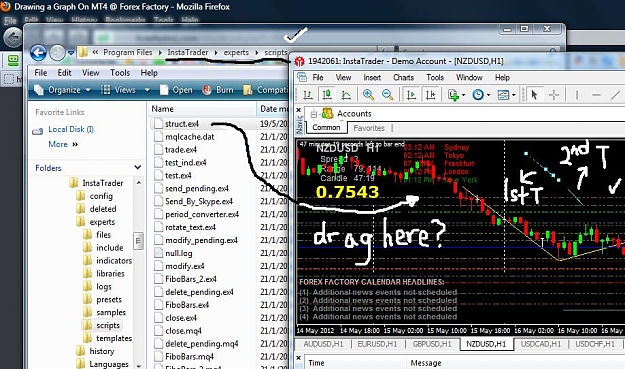The image size is (625, 369).
Task: Open InstaTrader's Charts menu
Action: (x=403, y=77)
